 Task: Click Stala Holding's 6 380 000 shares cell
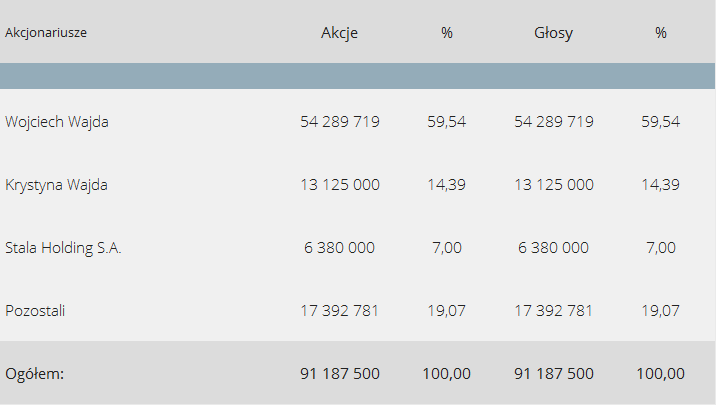coord(339,248)
